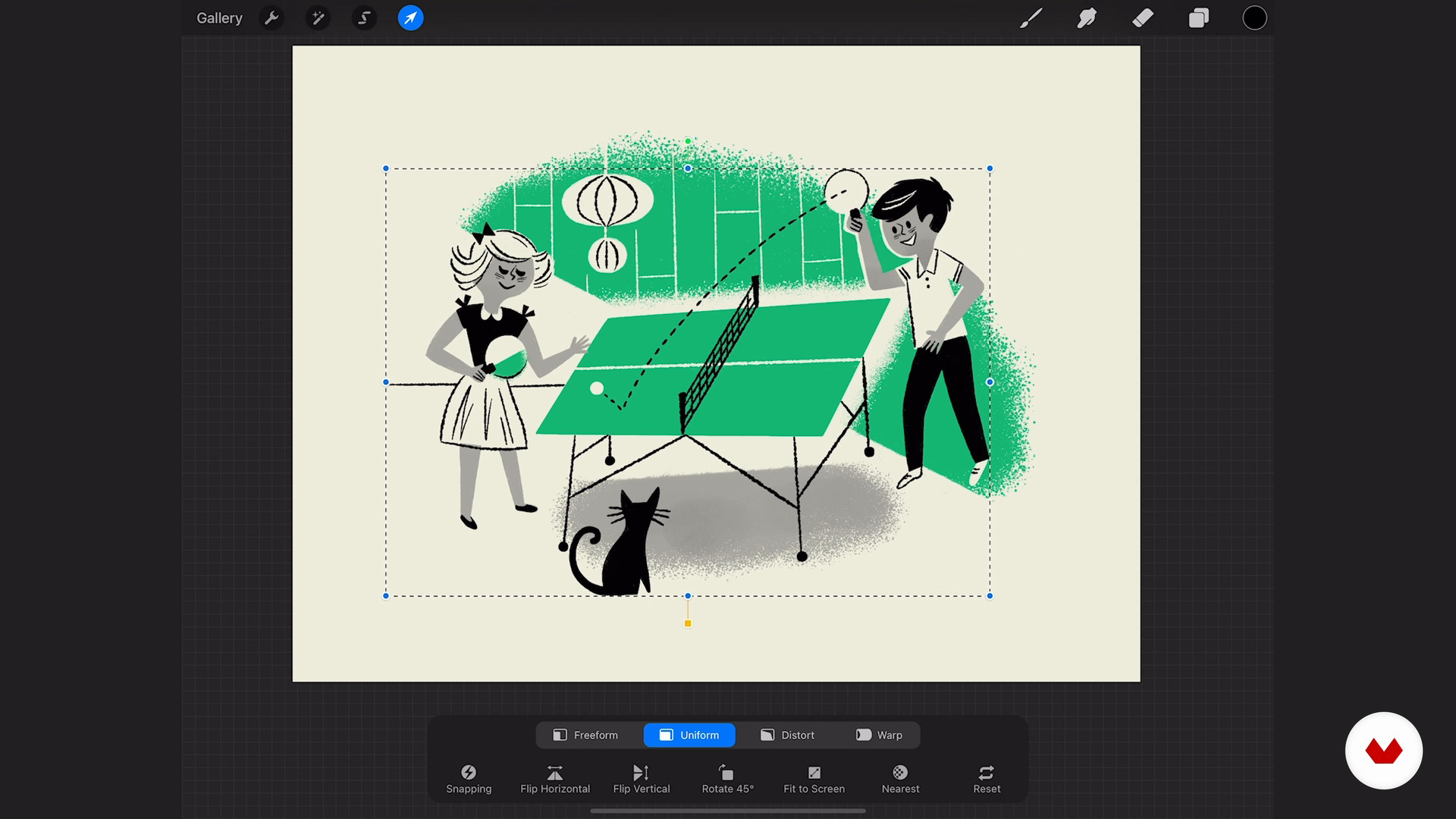Switch to Freeform transform mode
This screenshot has width=1456, height=819.
pos(585,735)
